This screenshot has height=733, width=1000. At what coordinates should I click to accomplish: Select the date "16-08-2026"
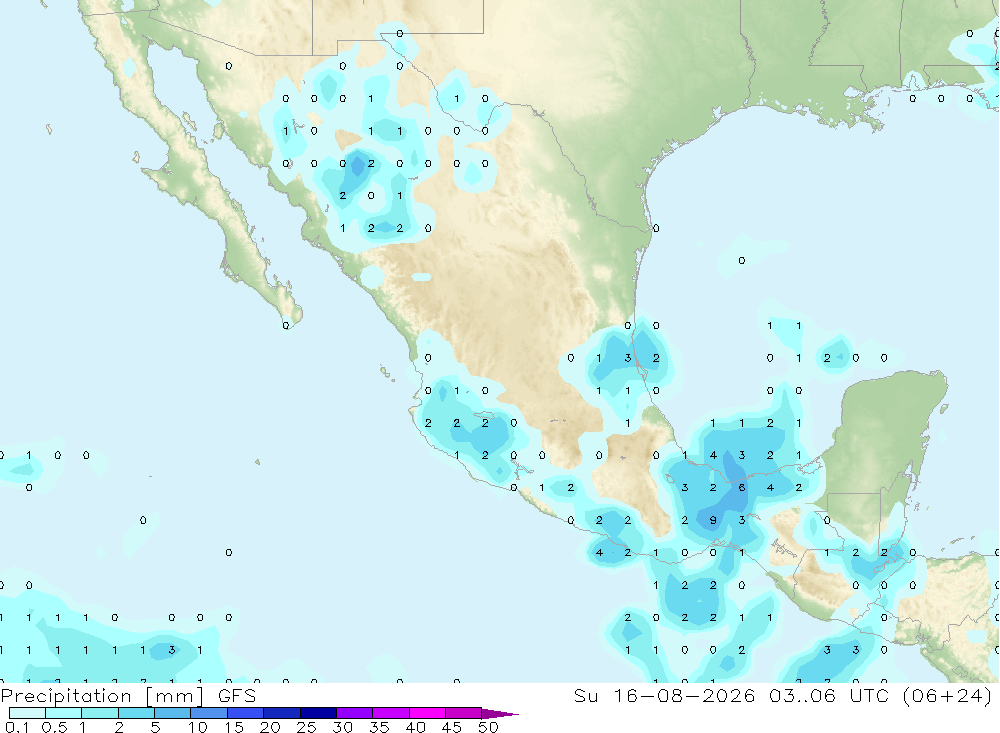[684, 696]
